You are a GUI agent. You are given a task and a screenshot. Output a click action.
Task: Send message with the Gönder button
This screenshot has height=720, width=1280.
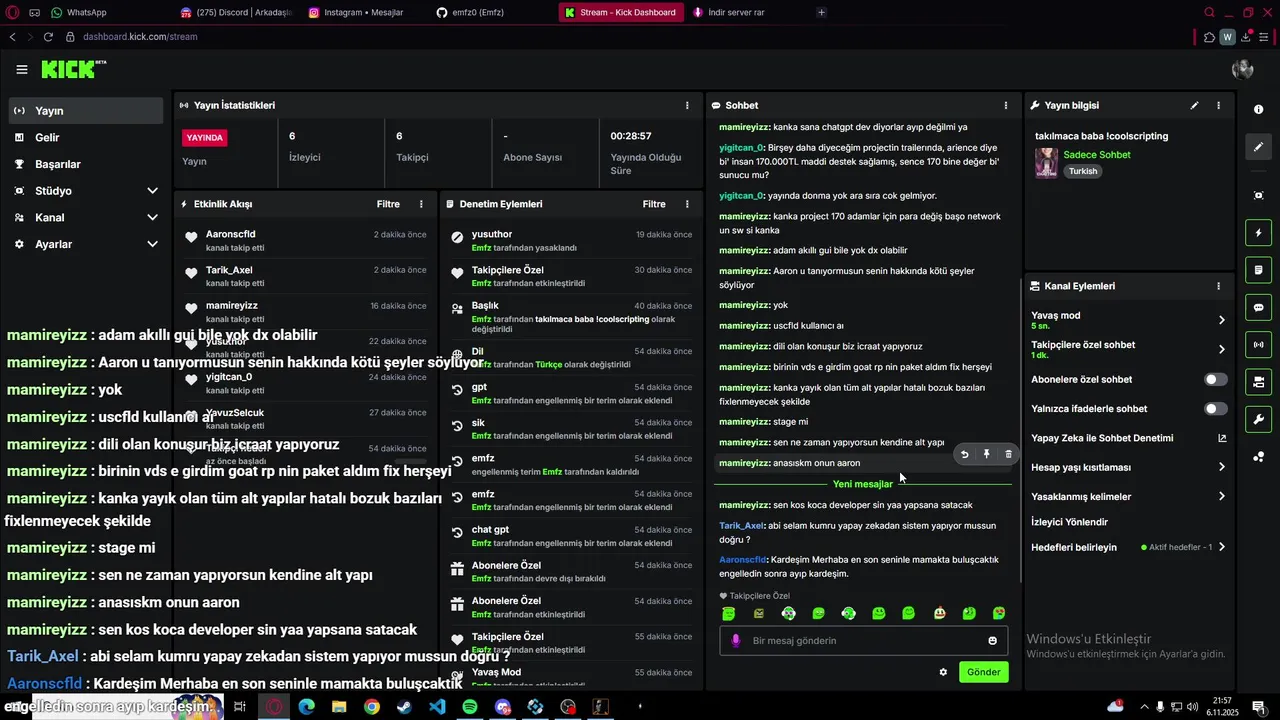coord(983,672)
